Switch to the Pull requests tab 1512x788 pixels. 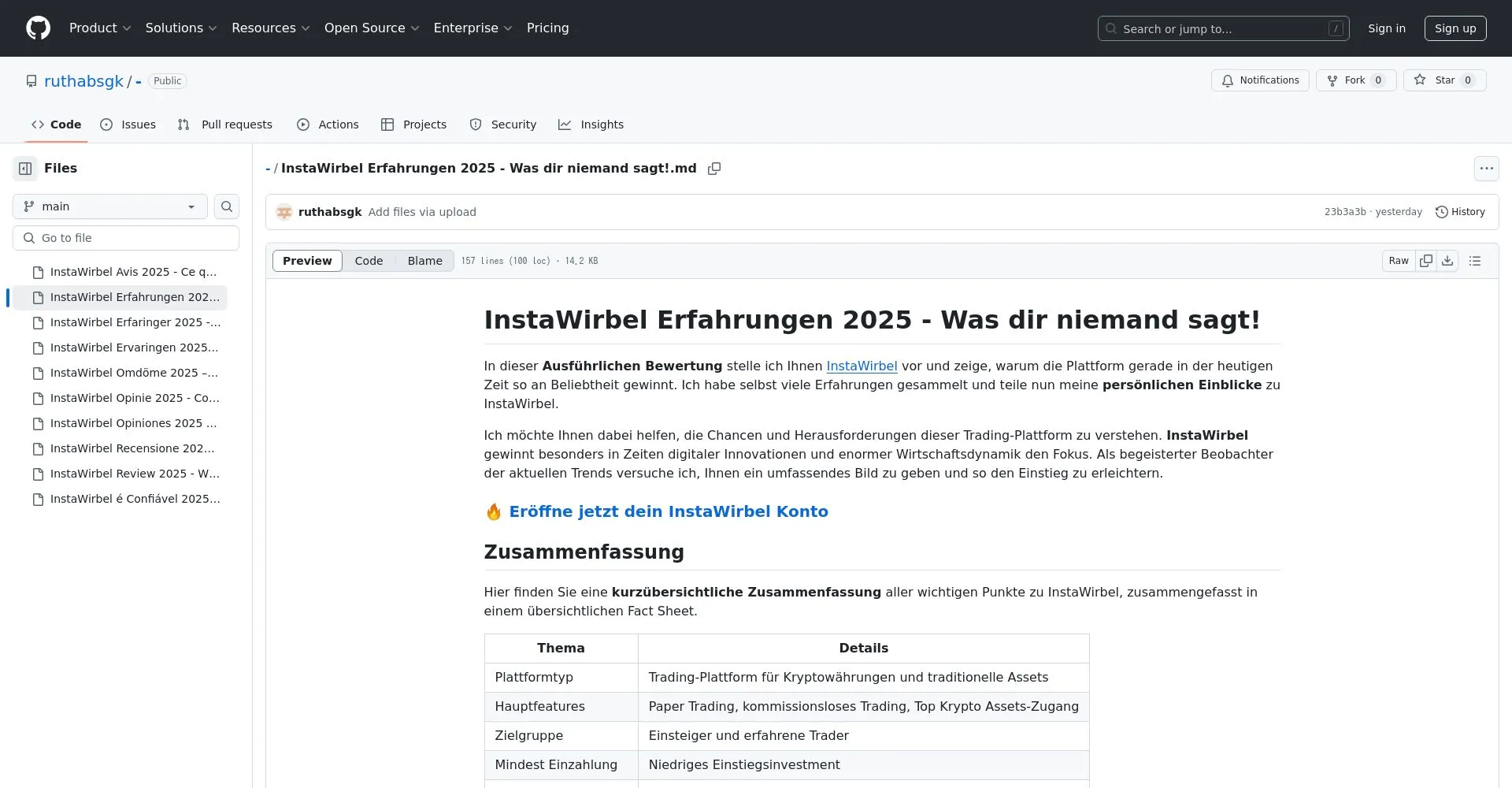[225, 125]
